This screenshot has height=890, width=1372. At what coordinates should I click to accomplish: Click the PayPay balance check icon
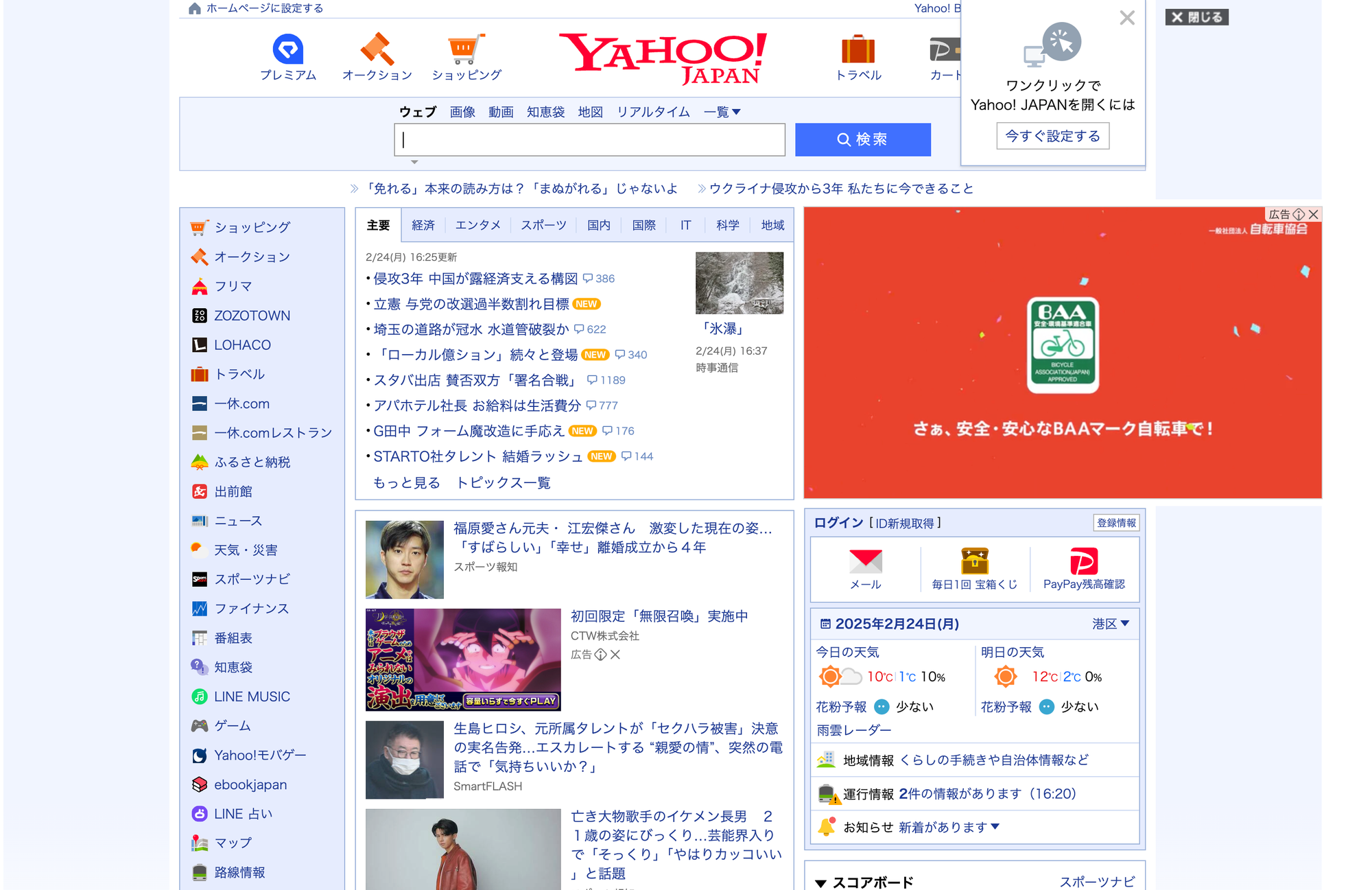point(1083,561)
